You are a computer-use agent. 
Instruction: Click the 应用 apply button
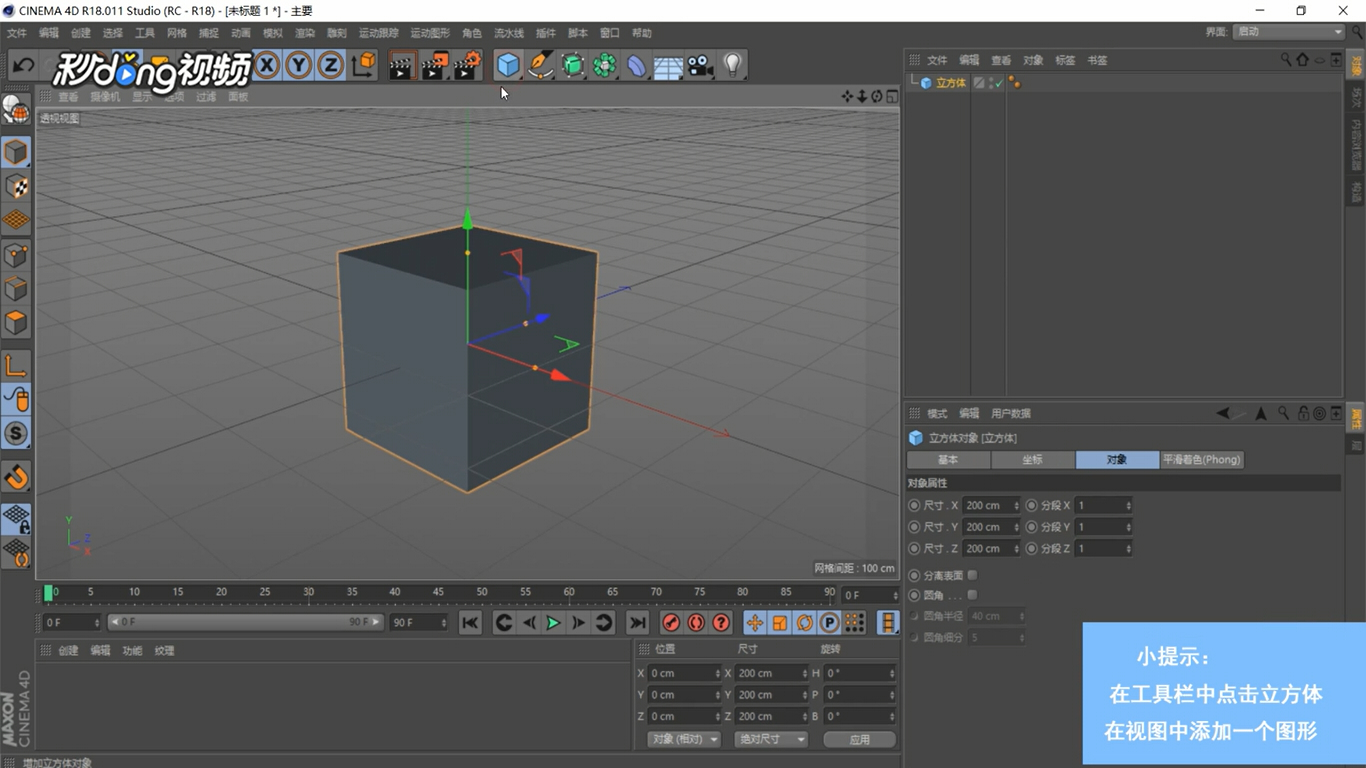tap(859, 739)
